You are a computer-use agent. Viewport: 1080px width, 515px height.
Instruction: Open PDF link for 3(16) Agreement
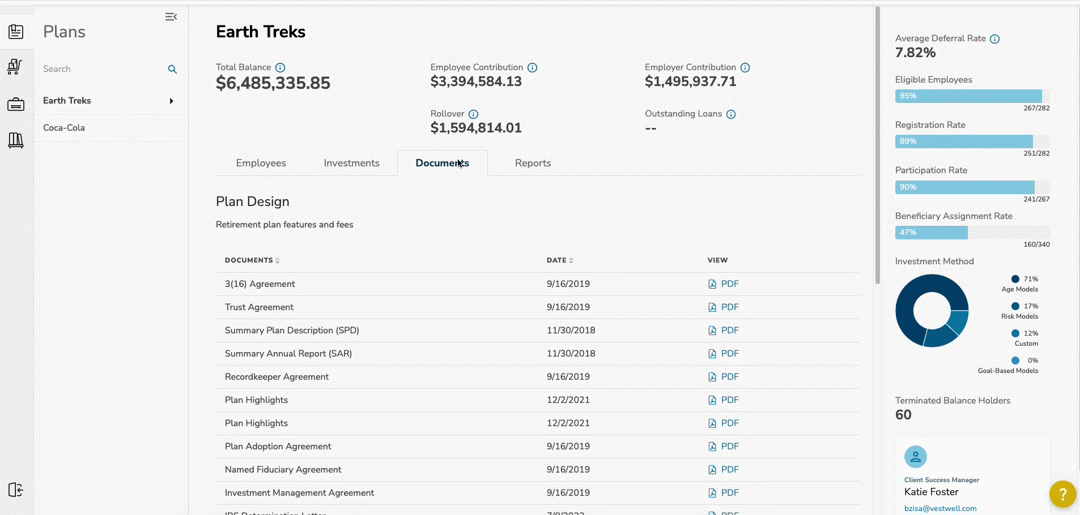tap(729, 284)
